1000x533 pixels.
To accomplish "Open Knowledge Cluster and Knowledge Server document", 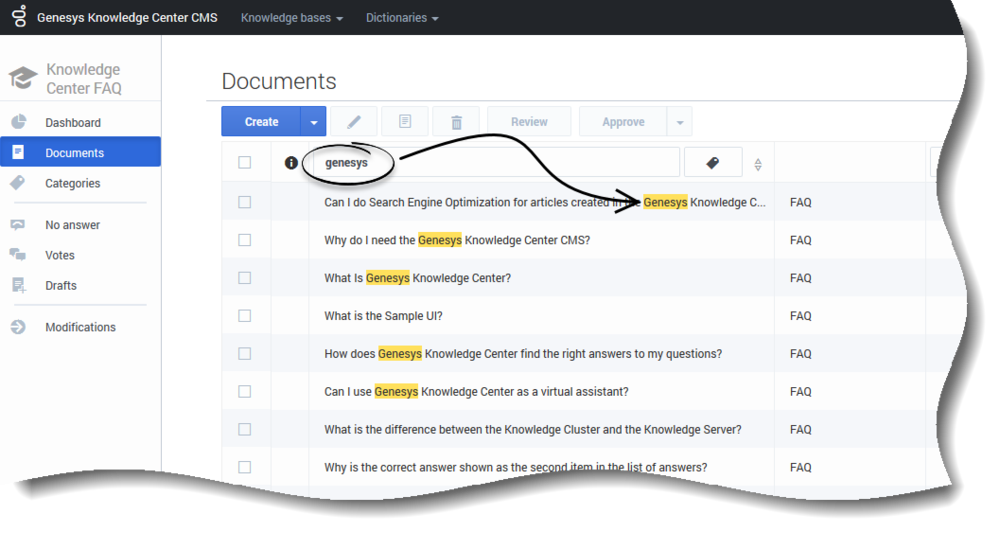I will (533, 430).
